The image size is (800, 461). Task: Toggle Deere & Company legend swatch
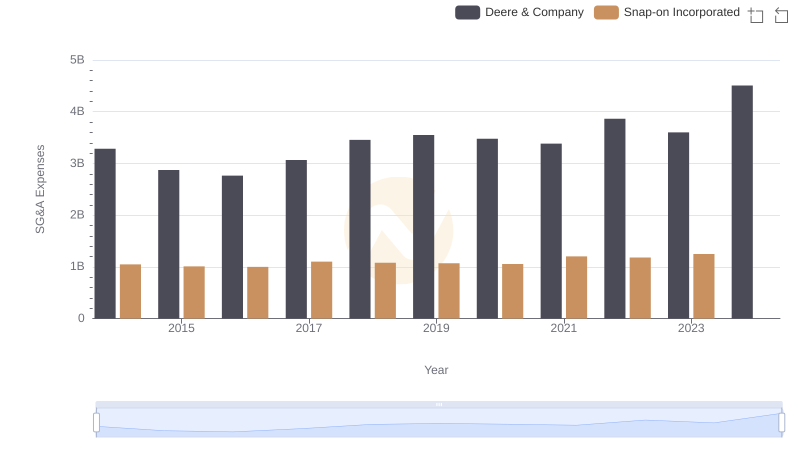[467, 12]
